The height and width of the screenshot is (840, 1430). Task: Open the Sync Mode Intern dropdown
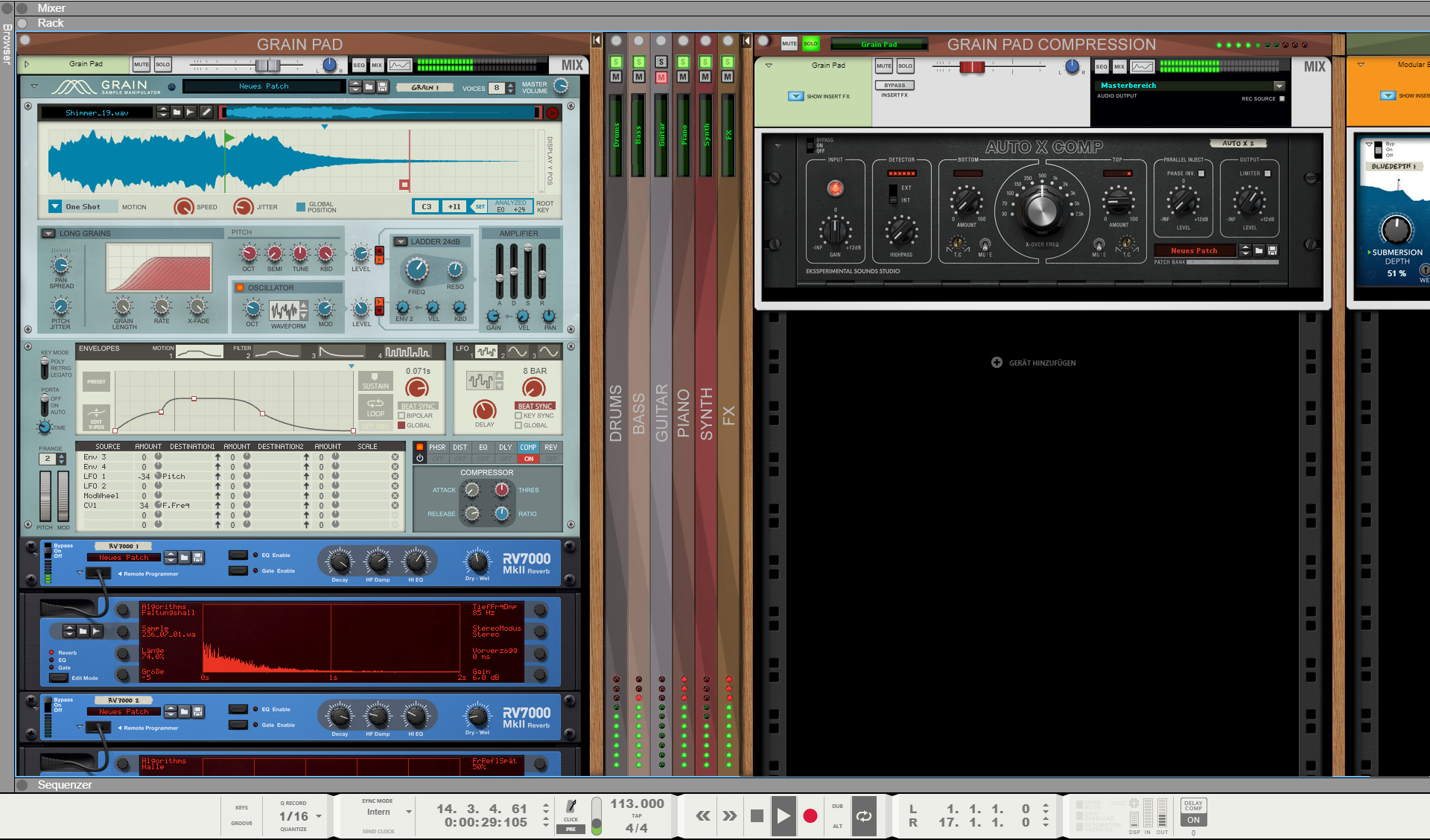click(408, 812)
